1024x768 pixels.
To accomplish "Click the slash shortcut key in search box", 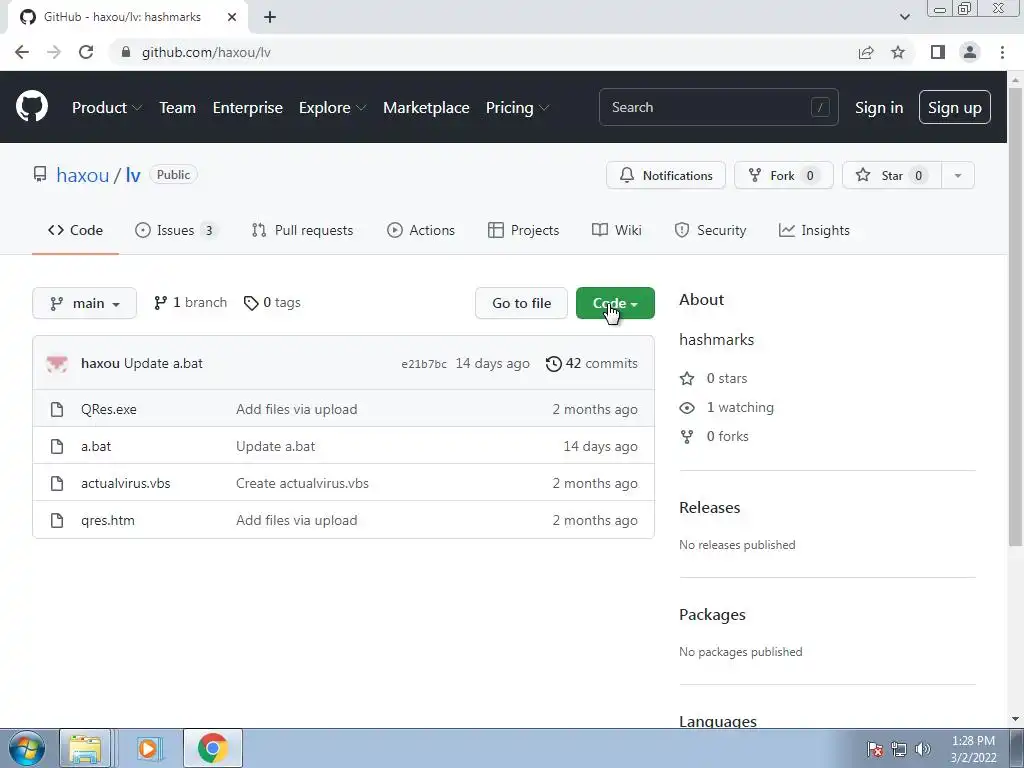I will 820,107.
